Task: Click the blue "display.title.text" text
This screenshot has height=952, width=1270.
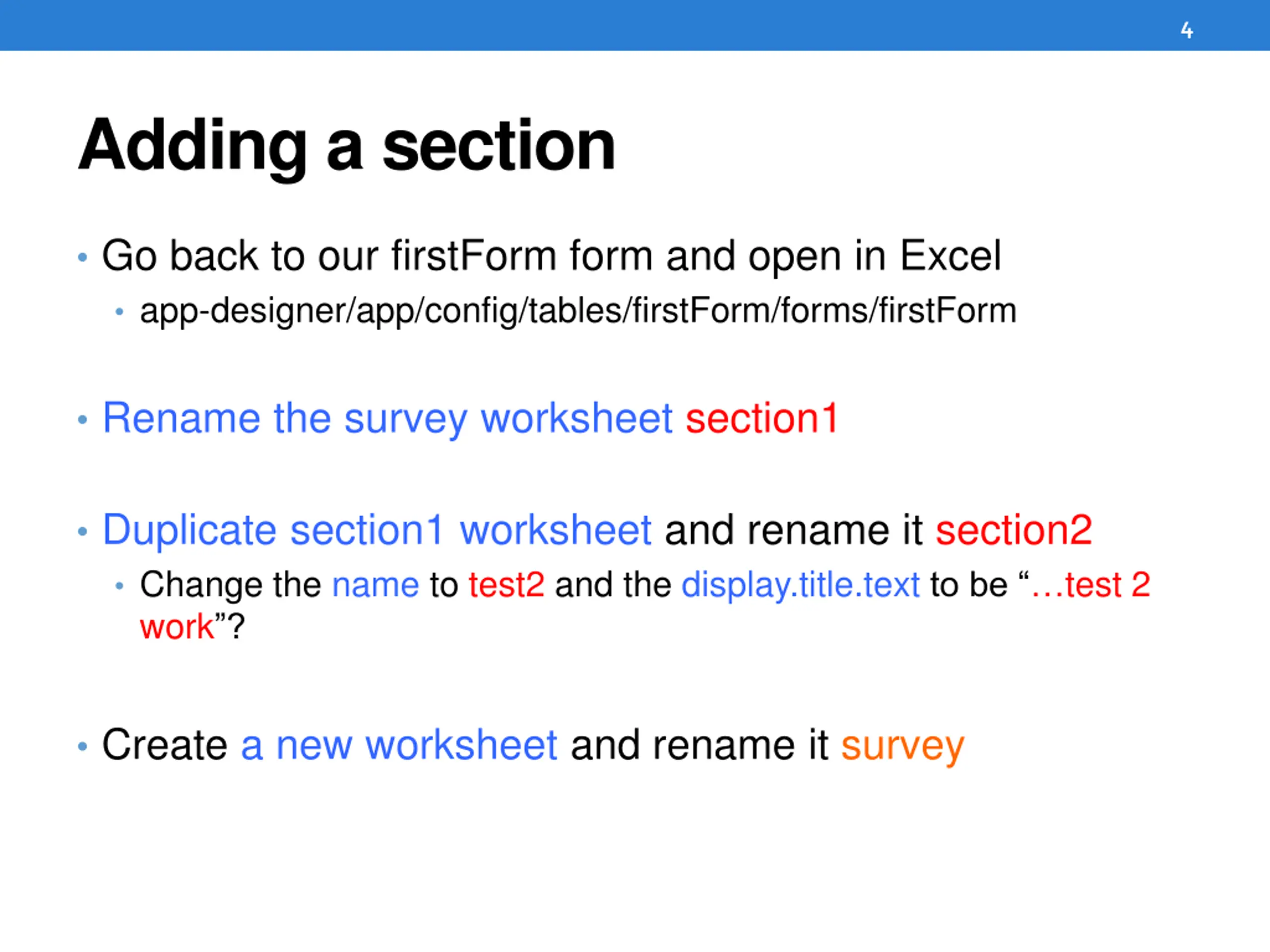Action: click(800, 585)
